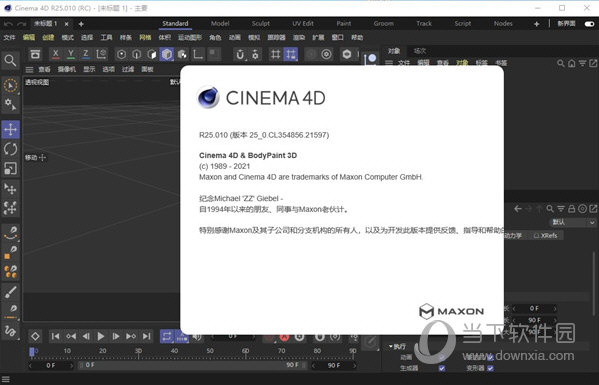Image resolution: width=599 pixels, height=385 pixels.
Task: Toggle the 生成器 checkbox
Action: (442, 368)
